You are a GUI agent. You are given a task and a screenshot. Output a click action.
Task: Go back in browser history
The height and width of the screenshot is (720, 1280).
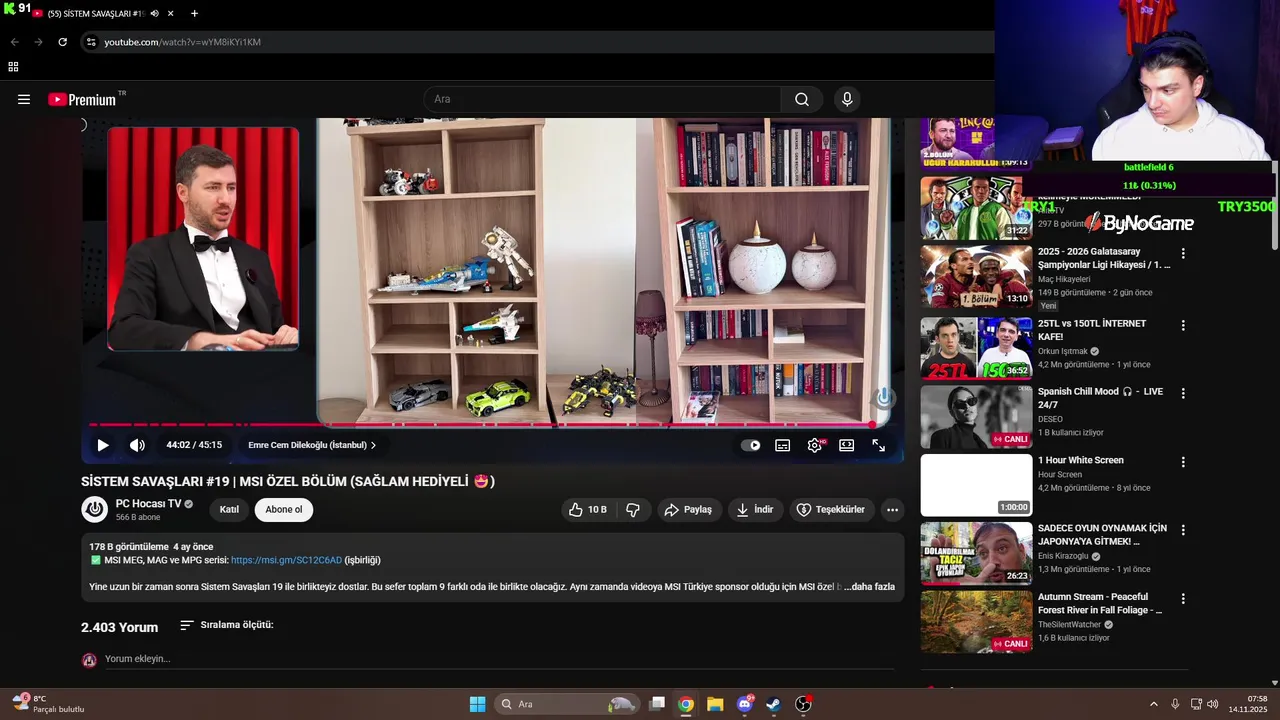(x=14, y=42)
